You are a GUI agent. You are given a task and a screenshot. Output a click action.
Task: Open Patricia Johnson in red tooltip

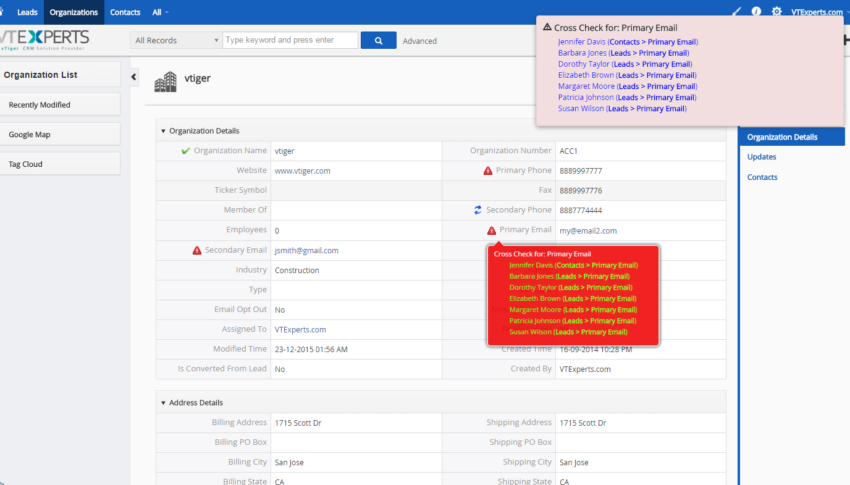(572, 321)
